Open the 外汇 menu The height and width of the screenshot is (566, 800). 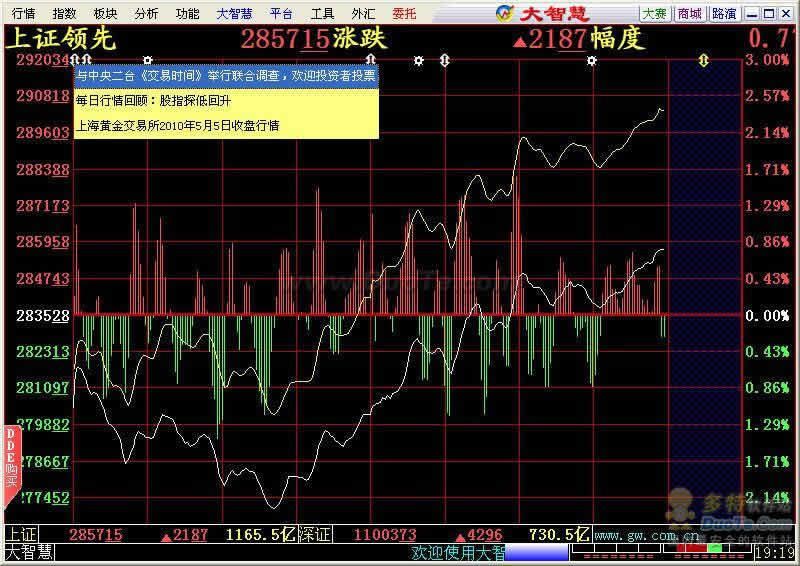pos(363,13)
